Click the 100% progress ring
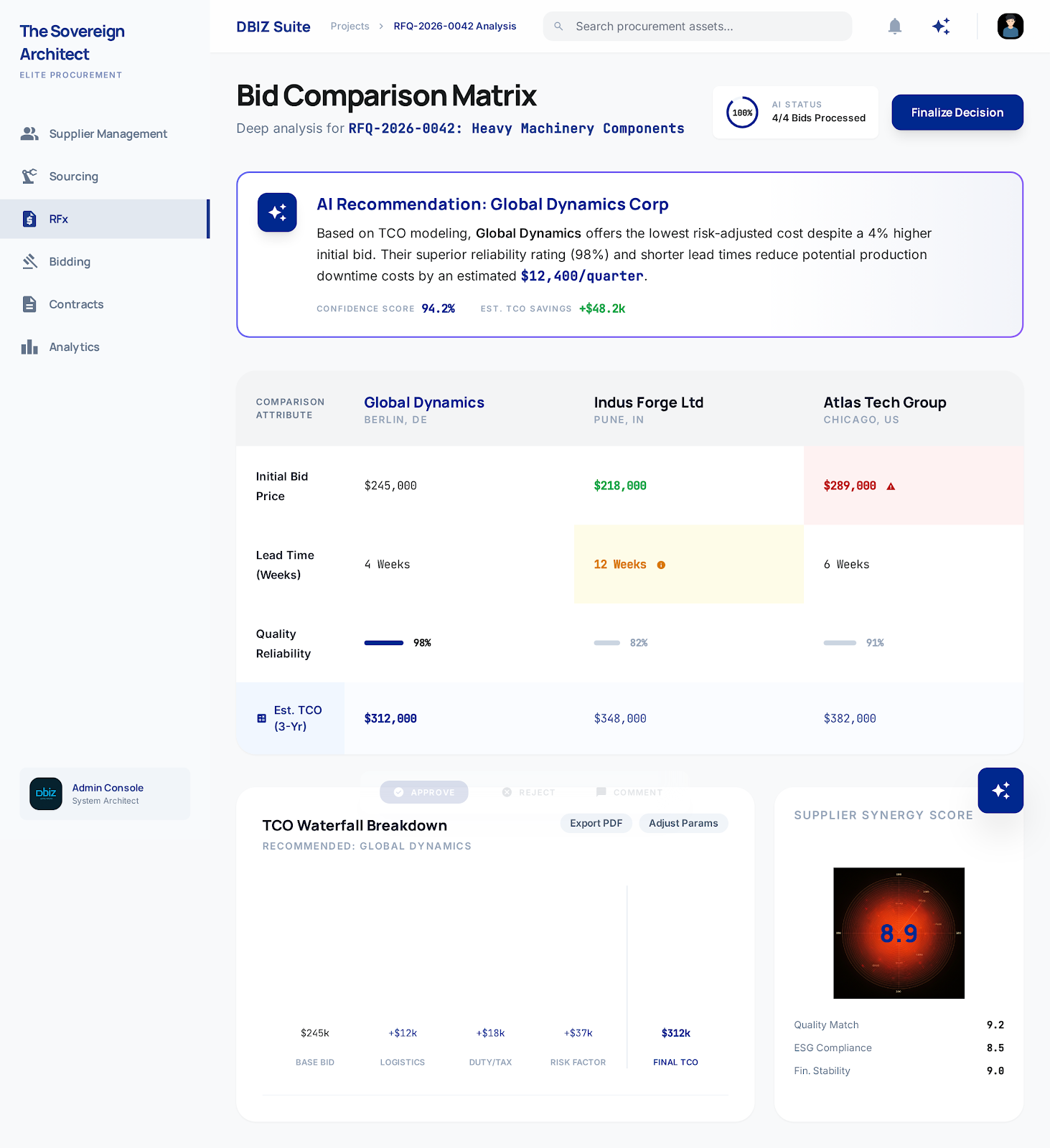 [742, 113]
